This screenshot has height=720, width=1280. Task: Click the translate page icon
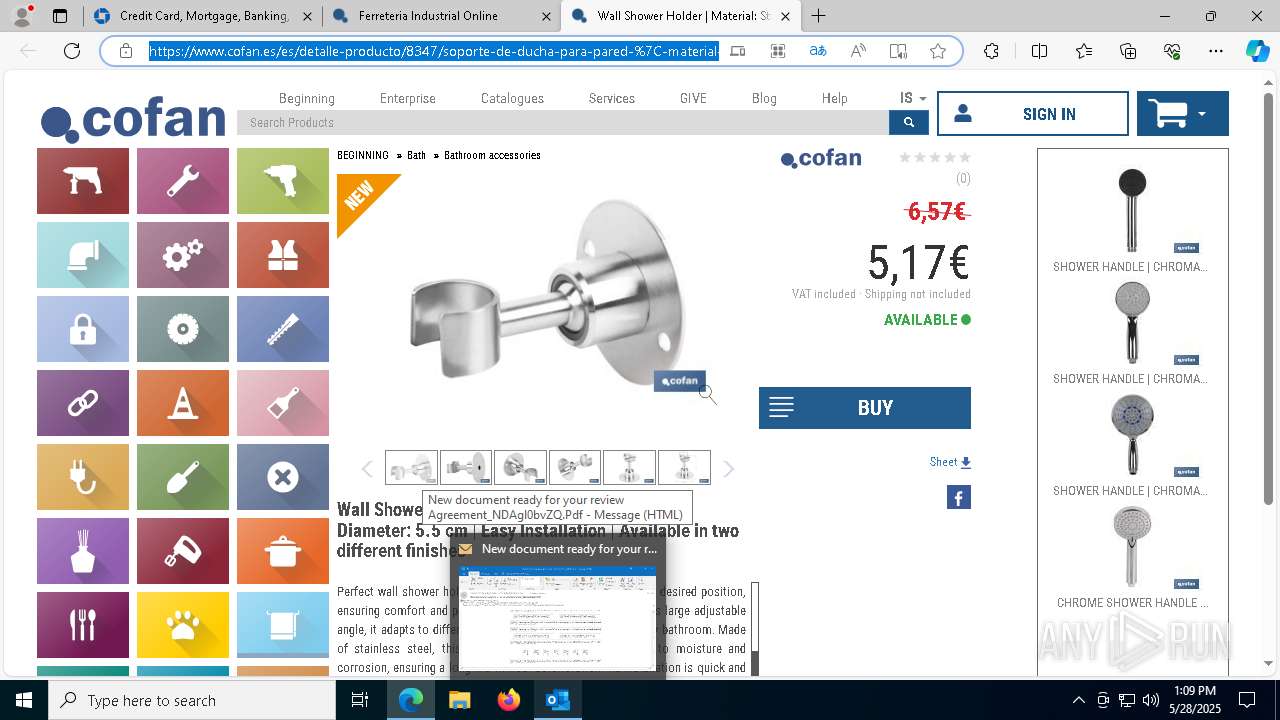pyautogui.click(x=818, y=51)
